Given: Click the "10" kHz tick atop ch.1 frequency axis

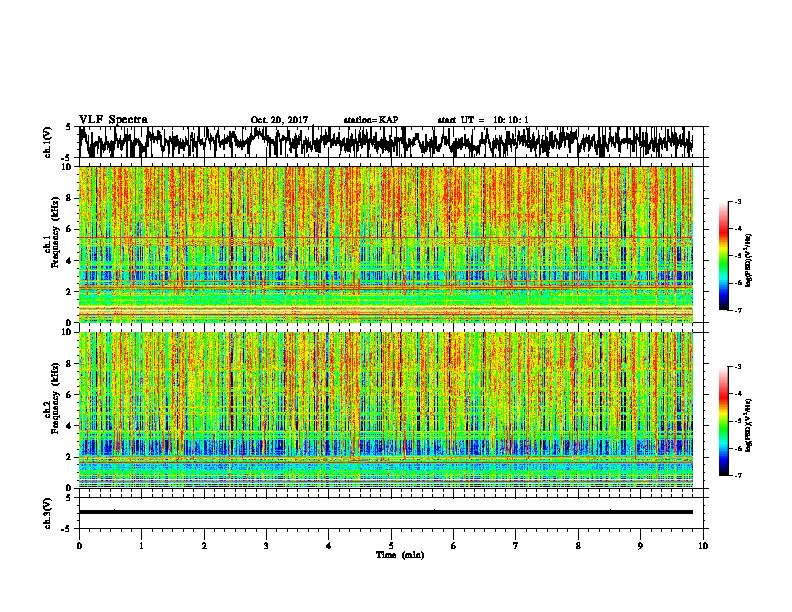Looking at the screenshot, I should coord(67,167).
